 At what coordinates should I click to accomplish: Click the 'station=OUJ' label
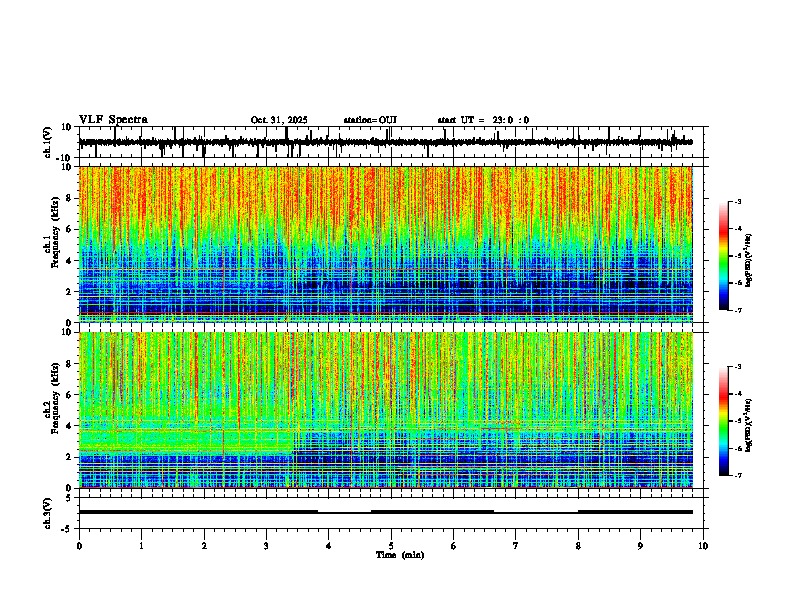point(370,120)
